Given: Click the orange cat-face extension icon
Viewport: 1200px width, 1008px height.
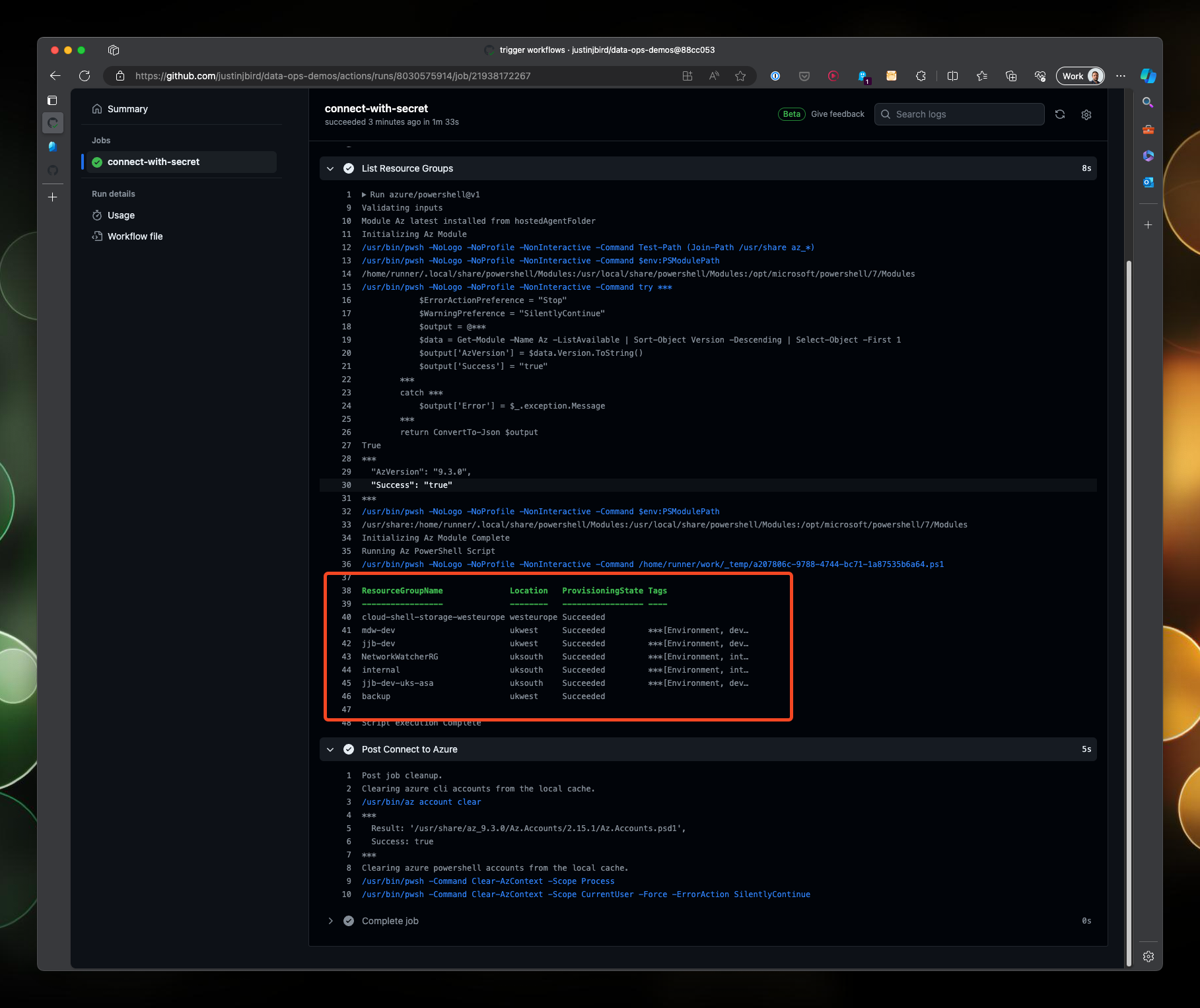Looking at the screenshot, I should [x=892, y=76].
